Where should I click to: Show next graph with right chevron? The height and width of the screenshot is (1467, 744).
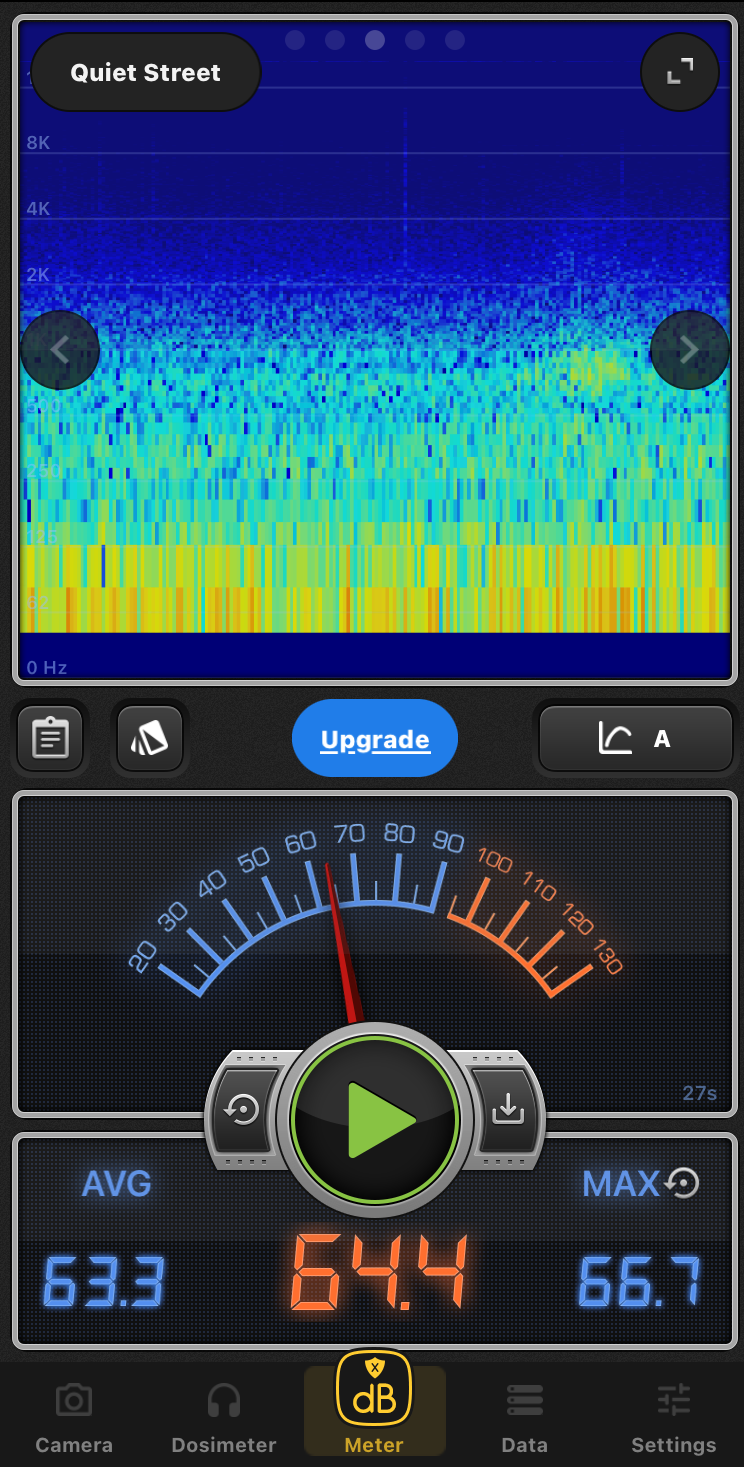click(689, 350)
